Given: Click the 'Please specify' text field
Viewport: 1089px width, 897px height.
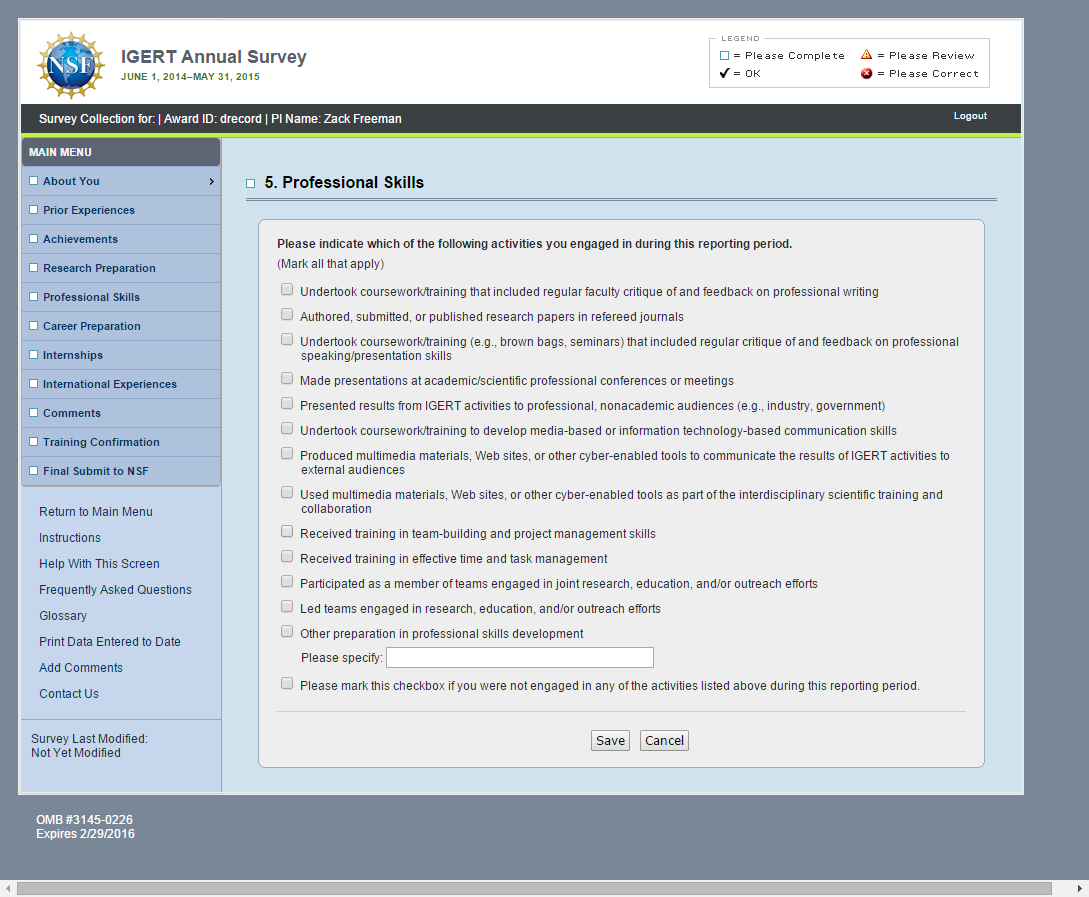Looking at the screenshot, I should pyautogui.click(x=519, y=658).
